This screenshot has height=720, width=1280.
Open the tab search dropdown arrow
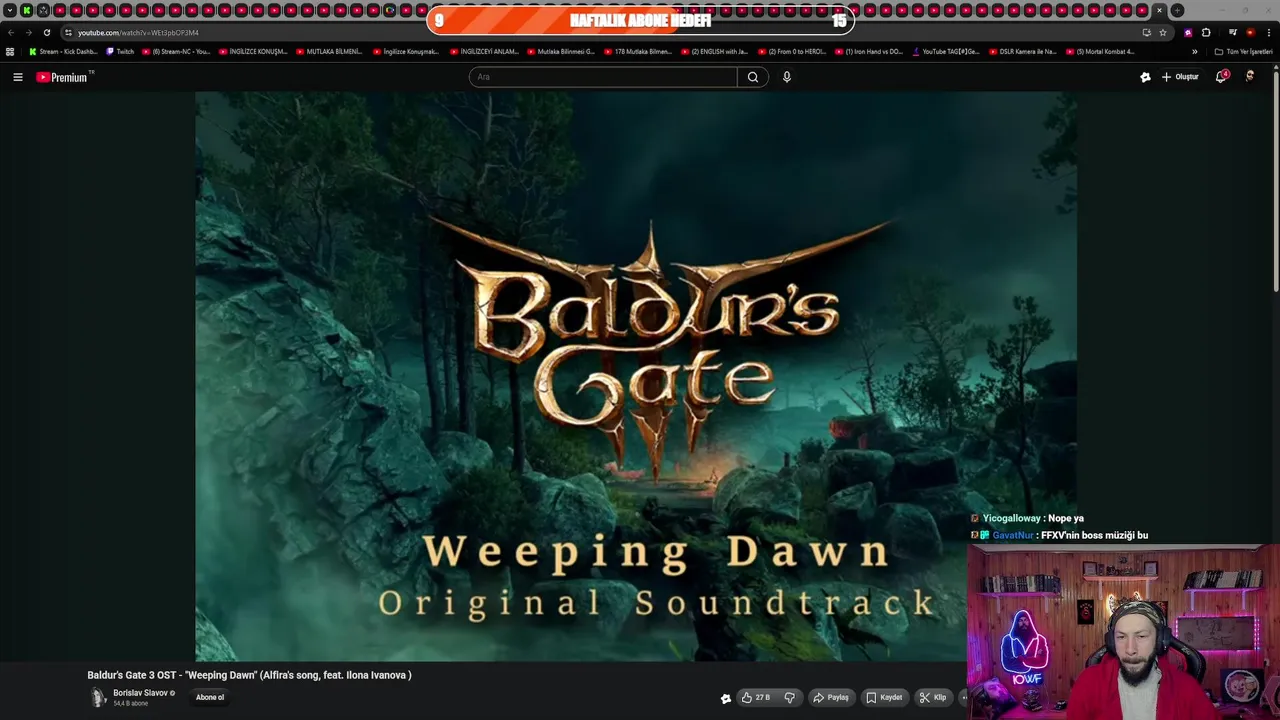point(10,10)
